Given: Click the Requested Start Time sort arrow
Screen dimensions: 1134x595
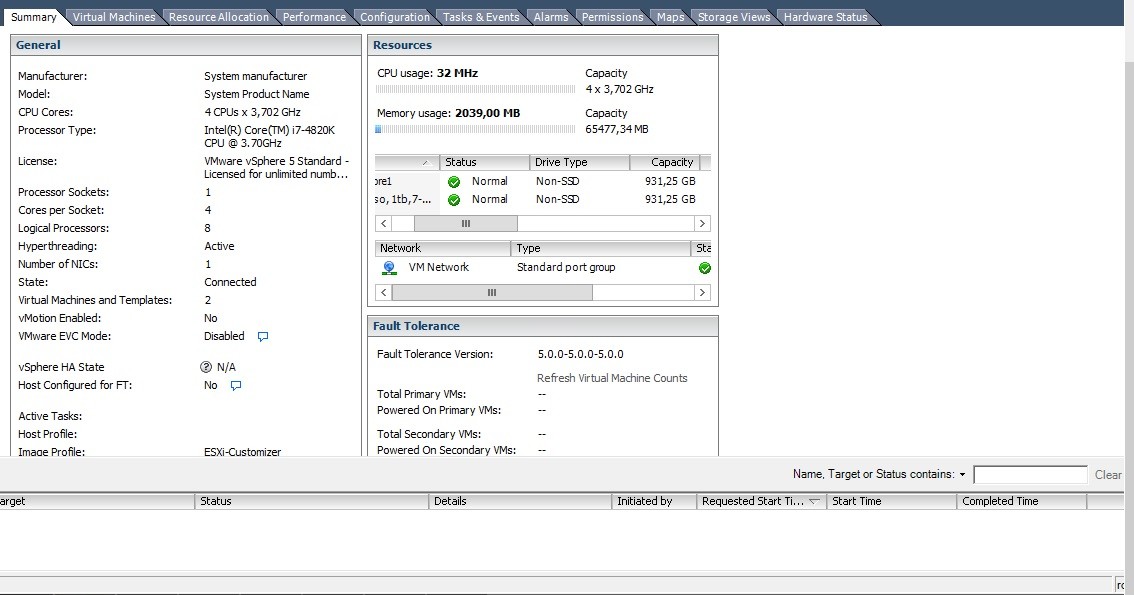Looking at the screenshot, I should 814,502.
